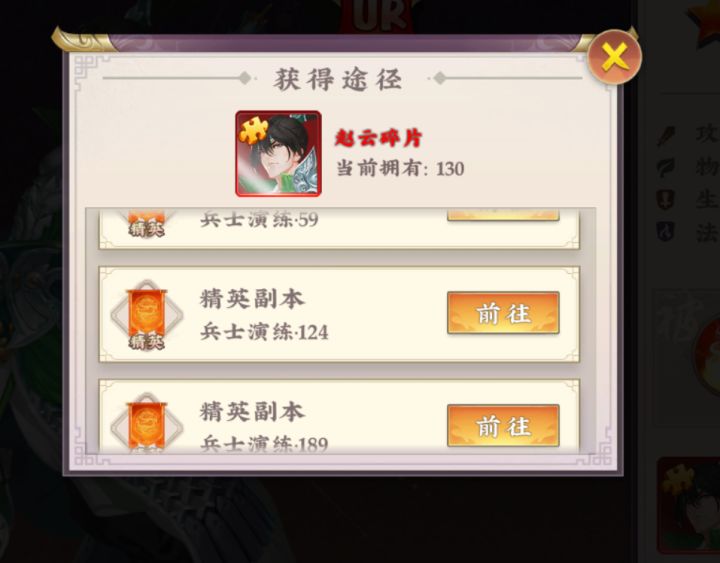Click the sword attack stat icon beside 攻
Image resolution: width=720 pixels, height=563 pixels.
(666, 135)
